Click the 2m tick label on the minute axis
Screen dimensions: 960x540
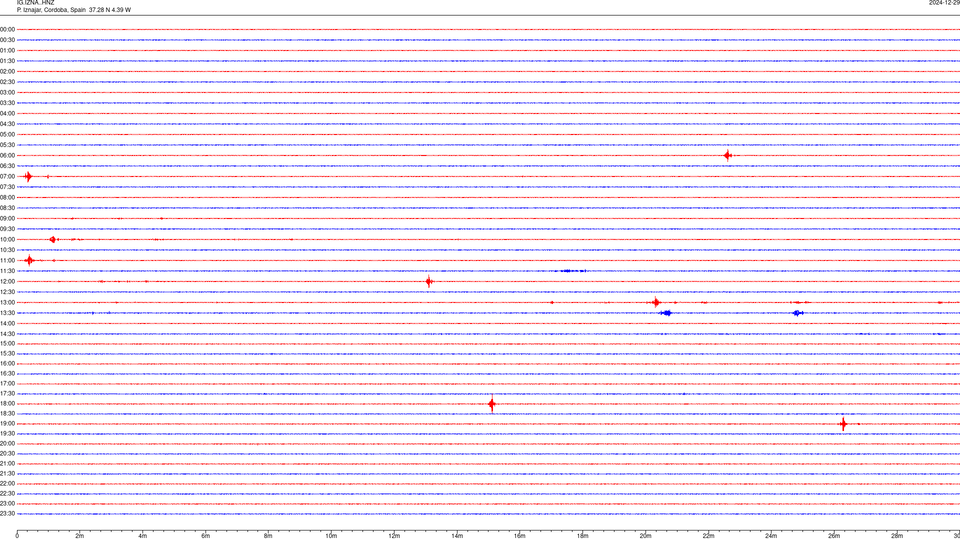[80, 536]
